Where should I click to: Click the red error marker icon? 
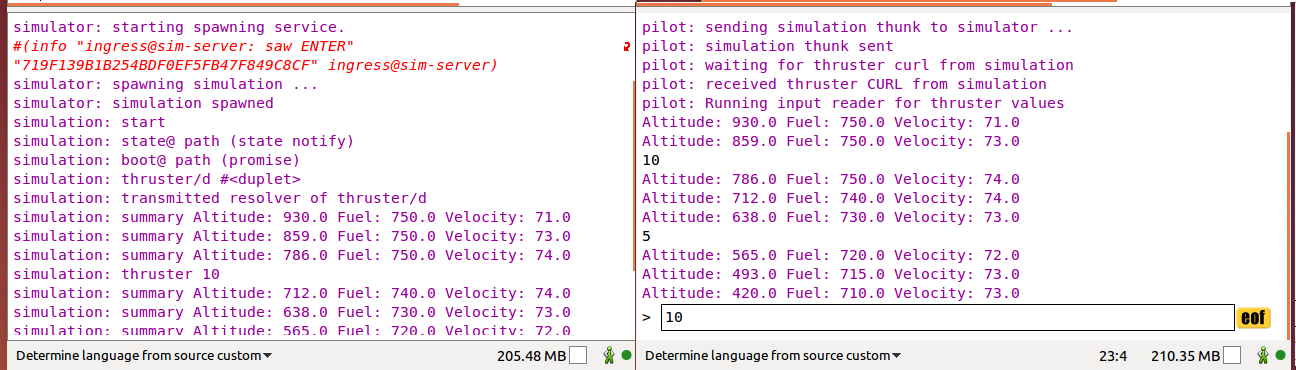point(626,47)
